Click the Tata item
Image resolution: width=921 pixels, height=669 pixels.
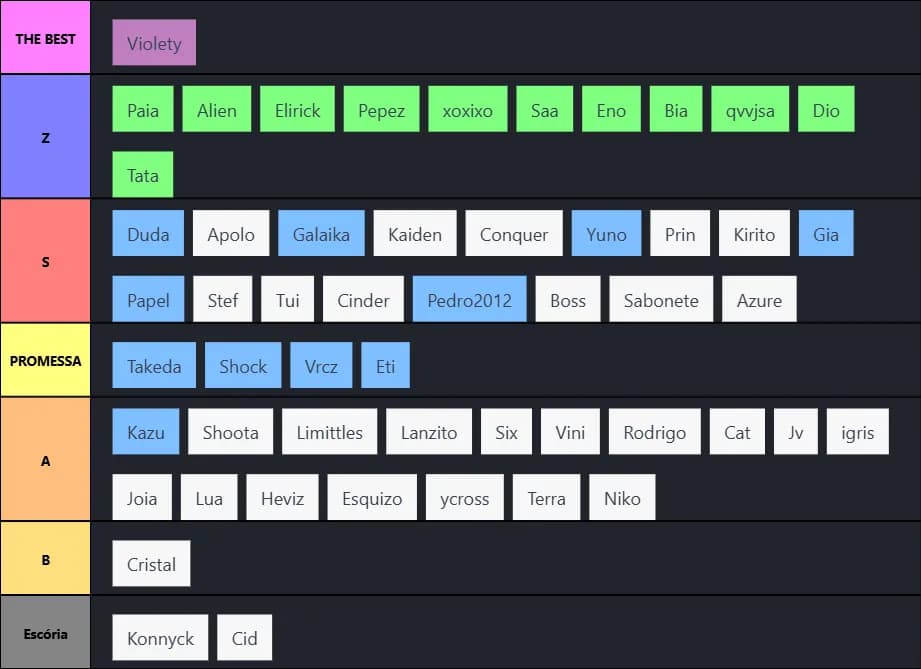[x=143, y=175]
